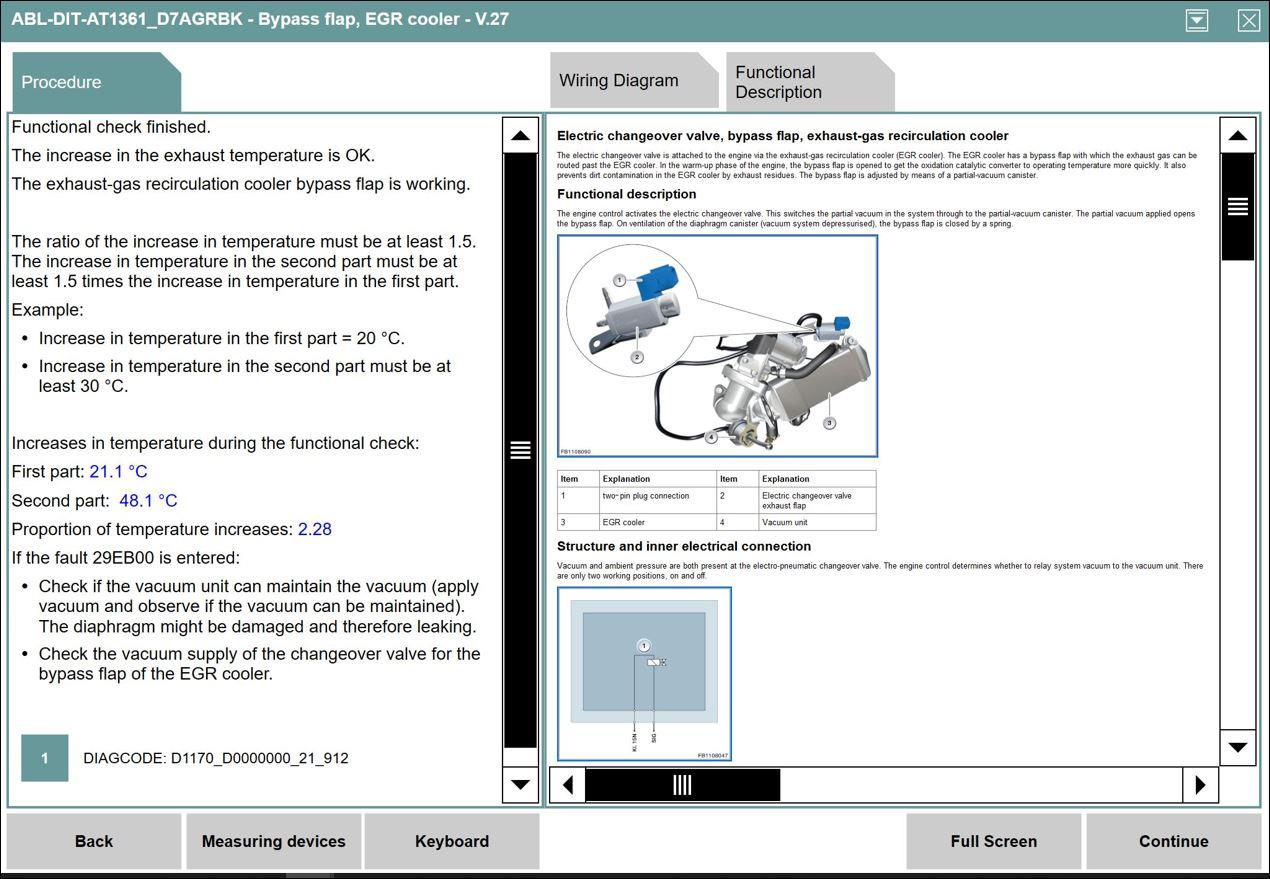Click the 'EGR cooler' table cell
The image size is (1270, 879).
pyautogui.click(x=658, y=522)
